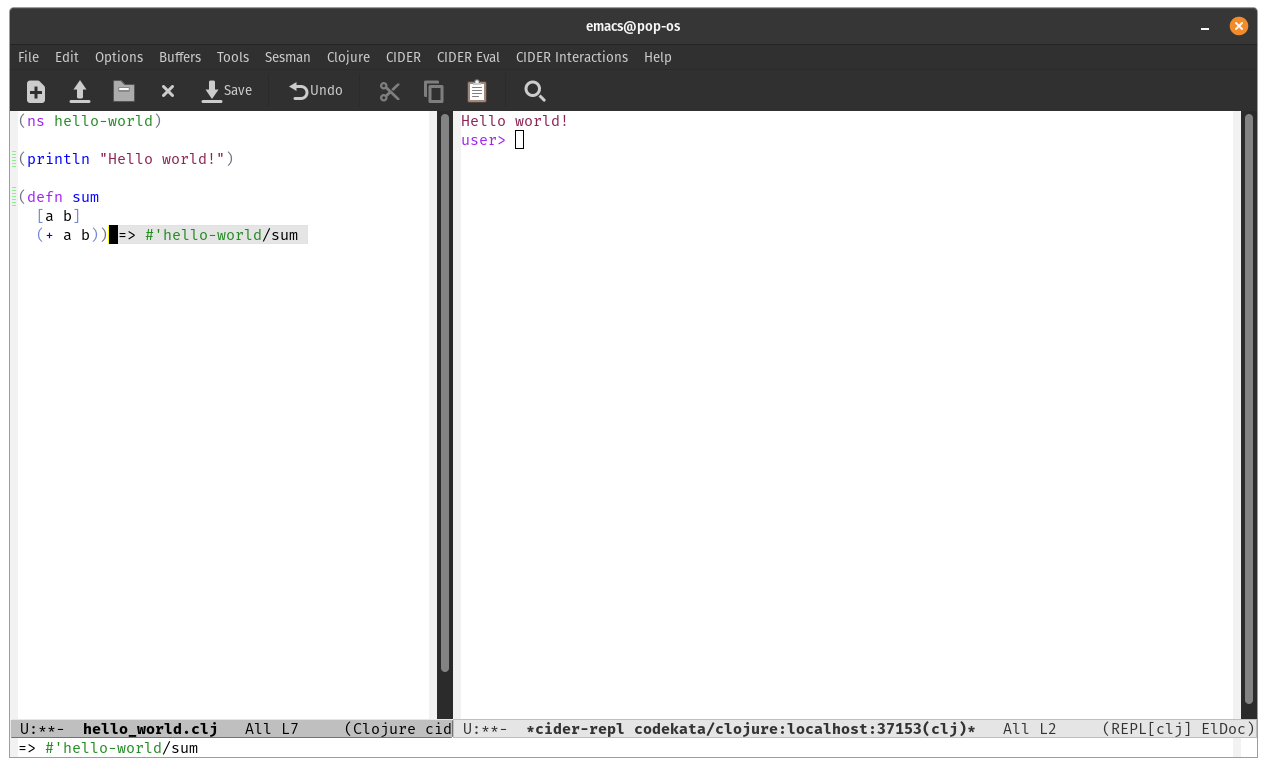Expand the CIDER Interactions menu

[572, 57]
